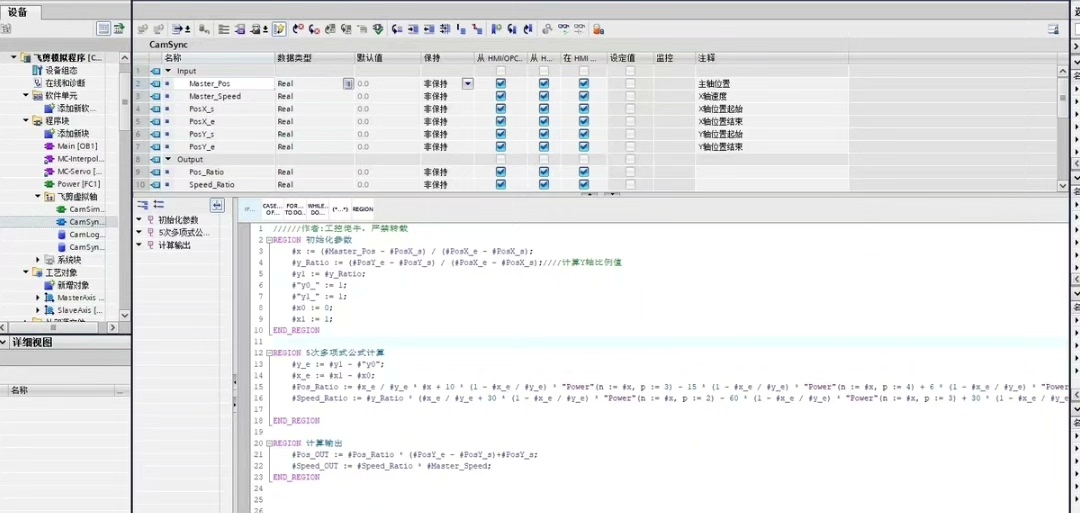Click the list rows icon in the editor toolbar
The height and width of the screenshot is (513, 1080).
pyautogui.click(x=224, y=29)
